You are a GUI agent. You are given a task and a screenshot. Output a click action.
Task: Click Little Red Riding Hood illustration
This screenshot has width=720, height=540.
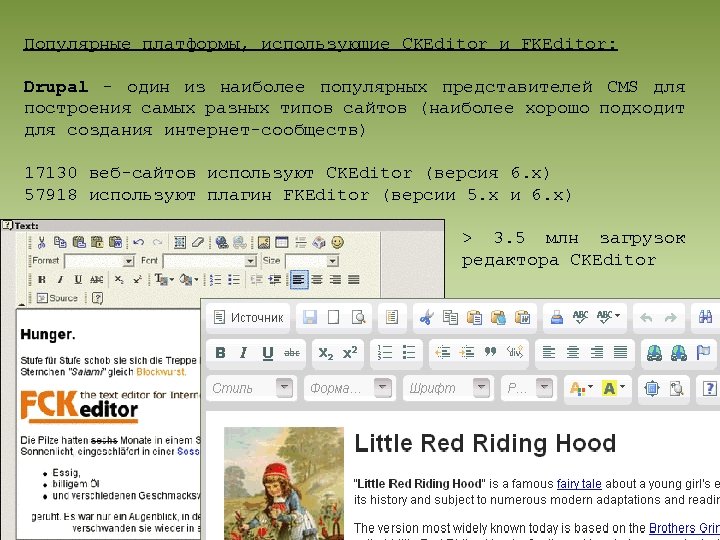pos(284,484)
